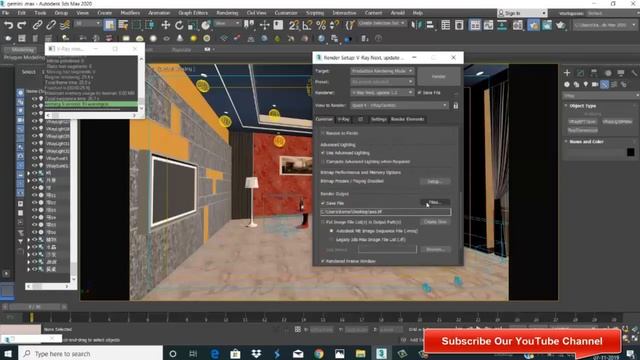
Task: Enable Put Image File List in Output Path
Action: click(x=323, y=222)
